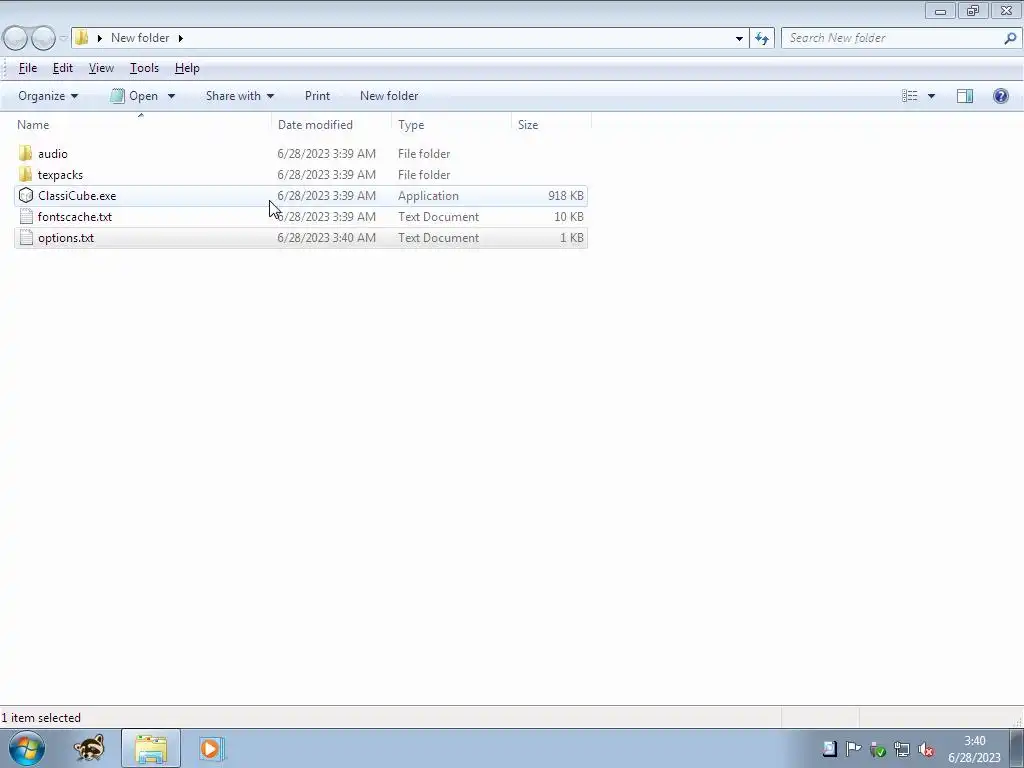Select the texpacks folder name
Image resolution: width=1024 pixels, height=768 pixels.
coord(61,175)
